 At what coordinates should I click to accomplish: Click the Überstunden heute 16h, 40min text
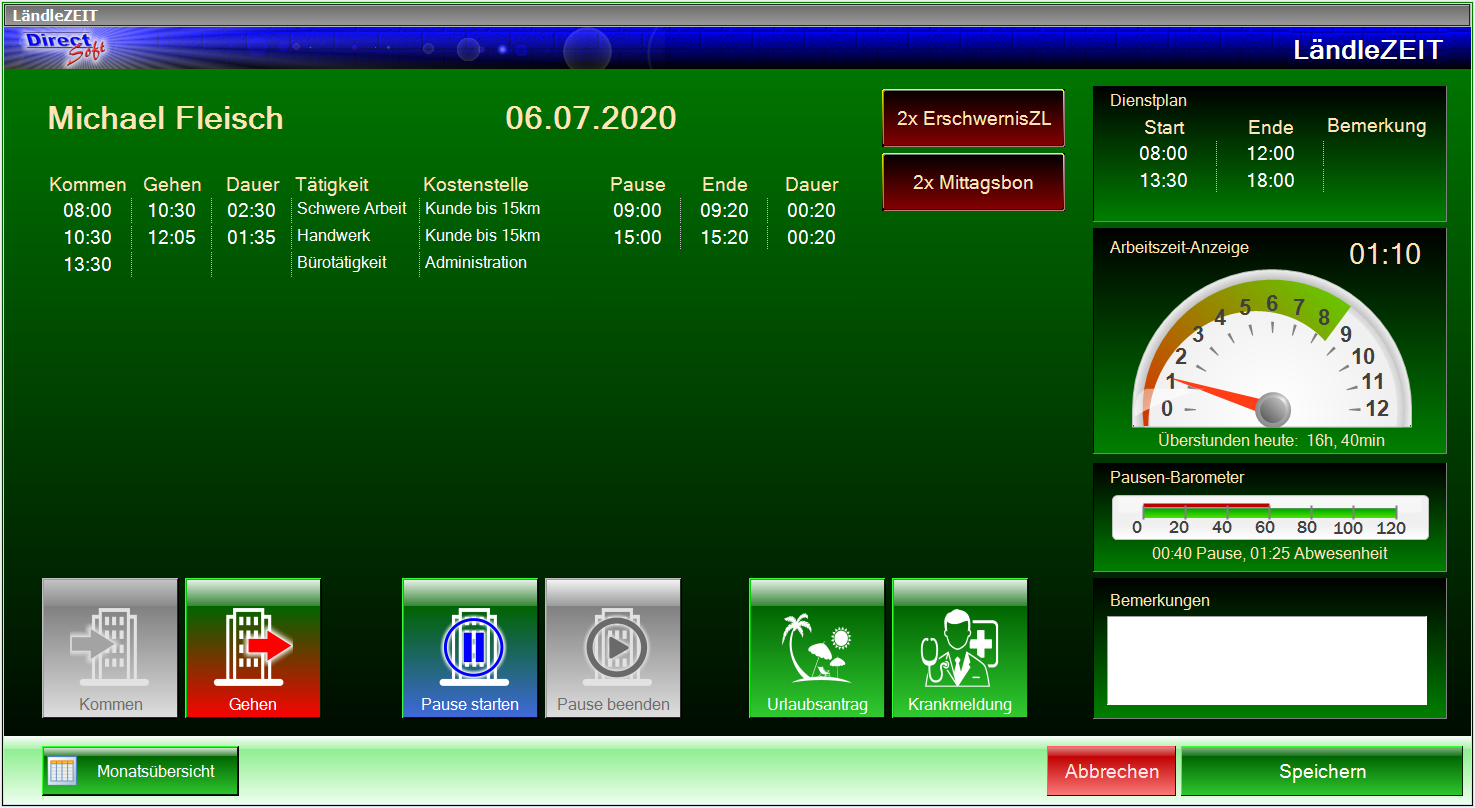coord(1271,440)
